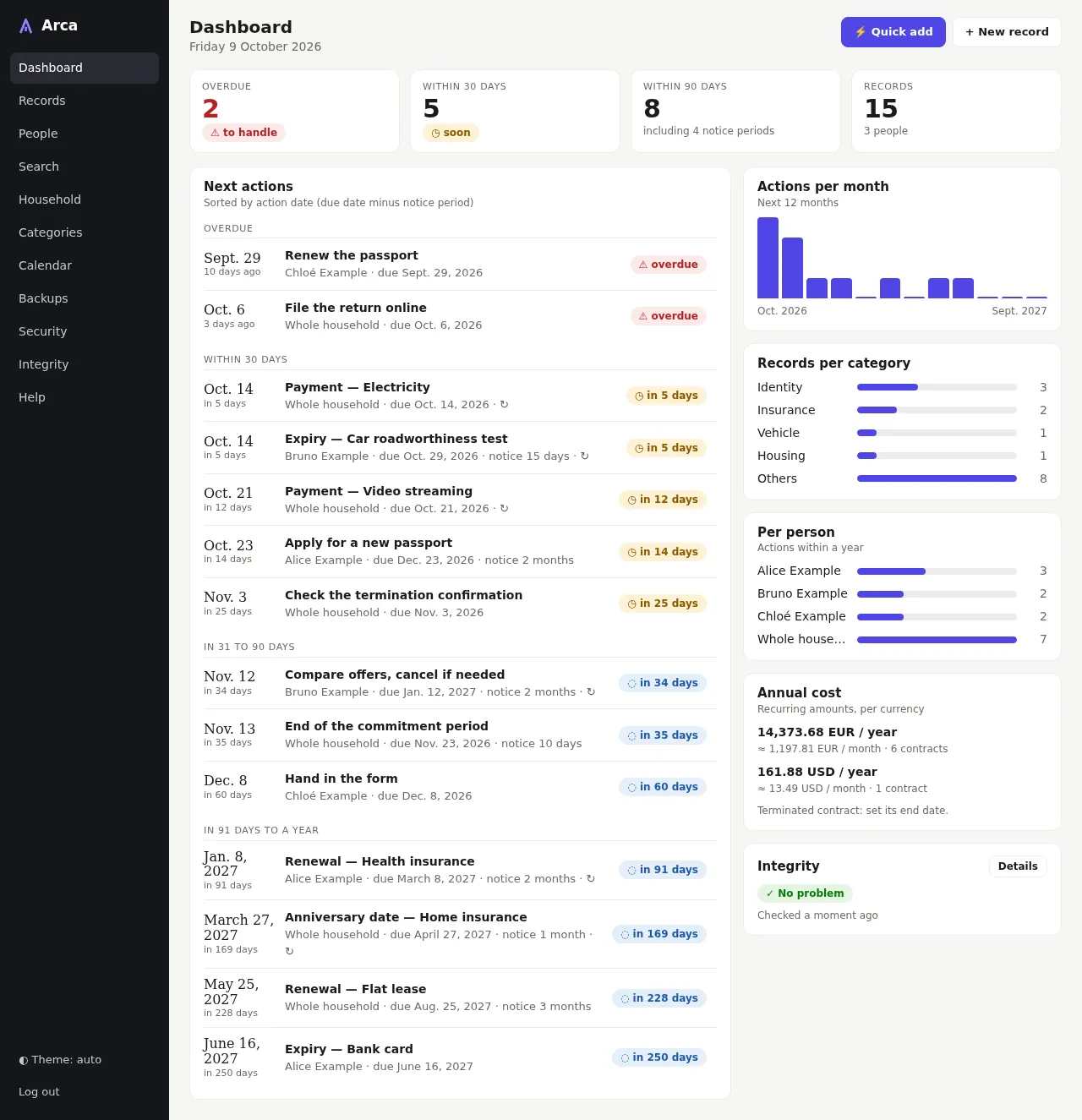Click the 'to handle' overdue badge
Viewport: 1082px width, 1120px height.
point(243,133)
